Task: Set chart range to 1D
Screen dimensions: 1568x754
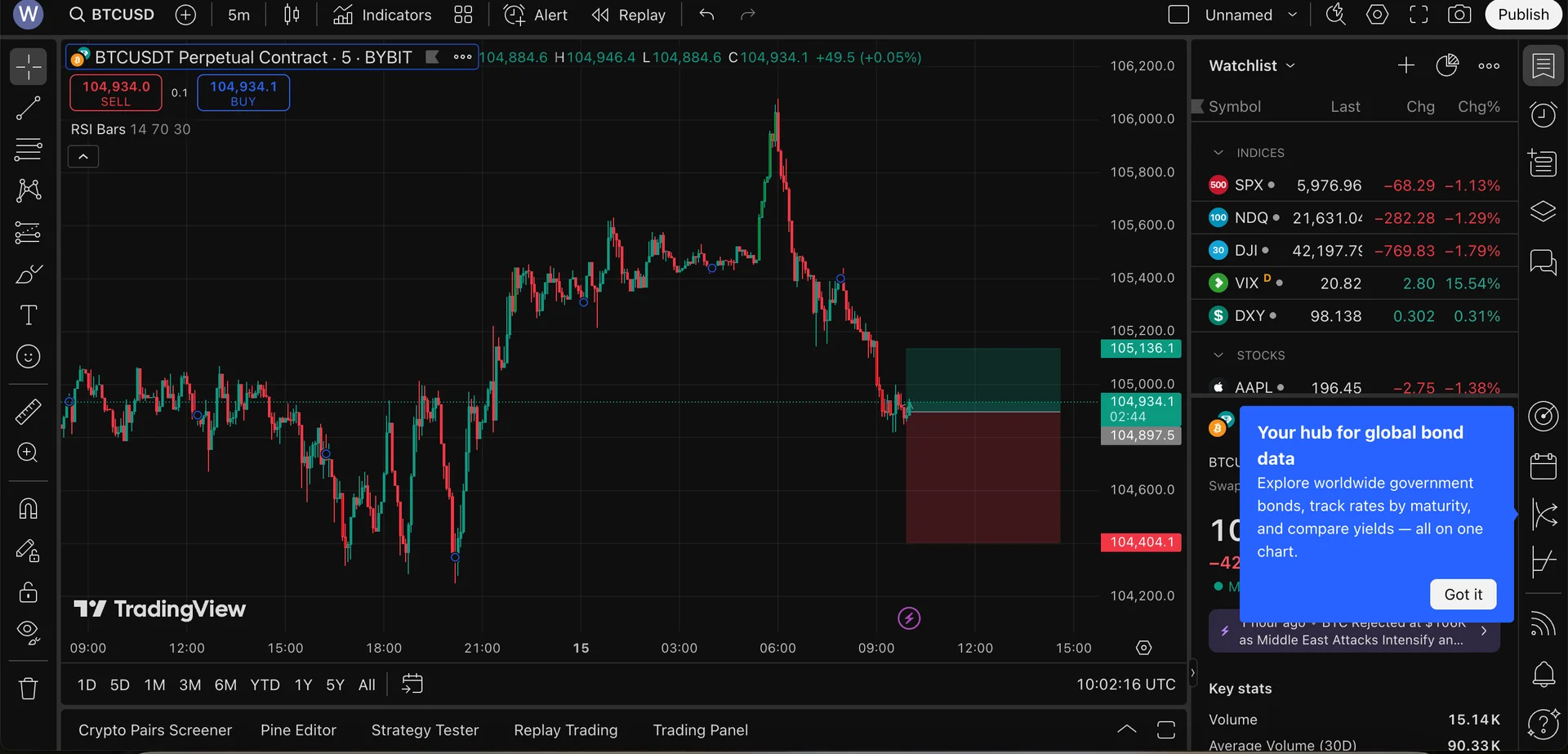Action: [x=87, y=685]
